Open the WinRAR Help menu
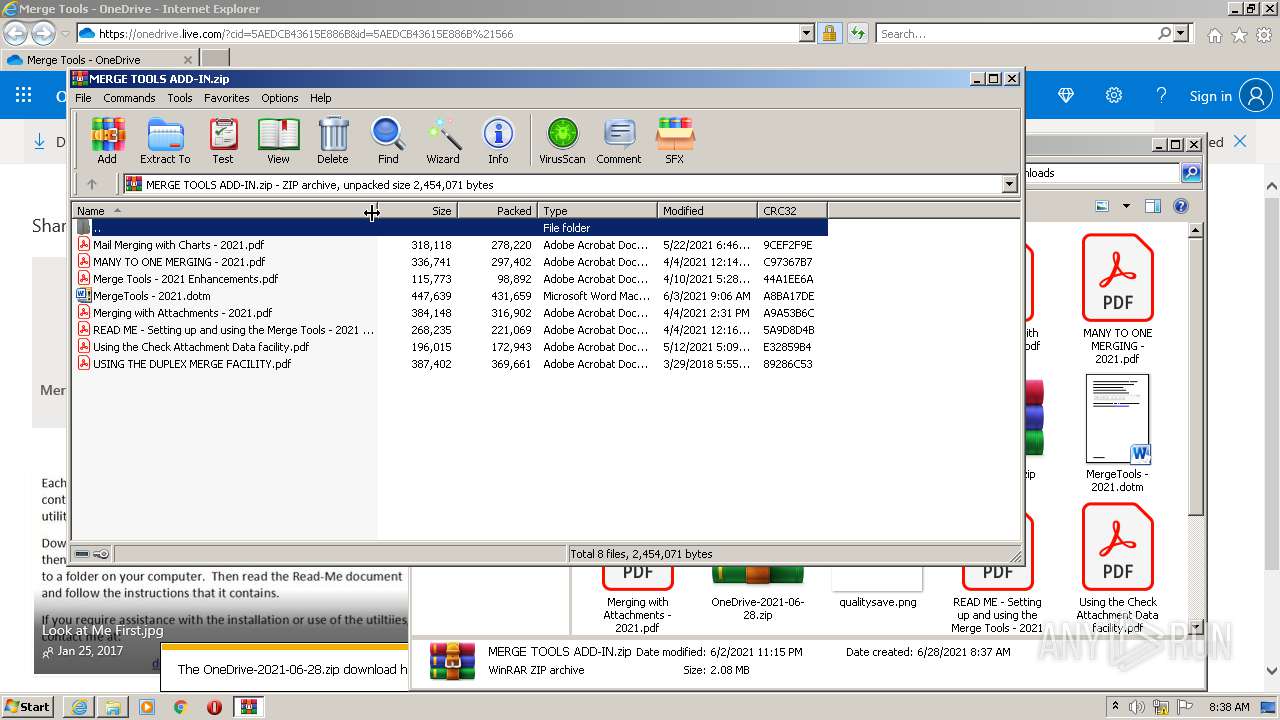The image size is (1280, 720). (321, 98)
